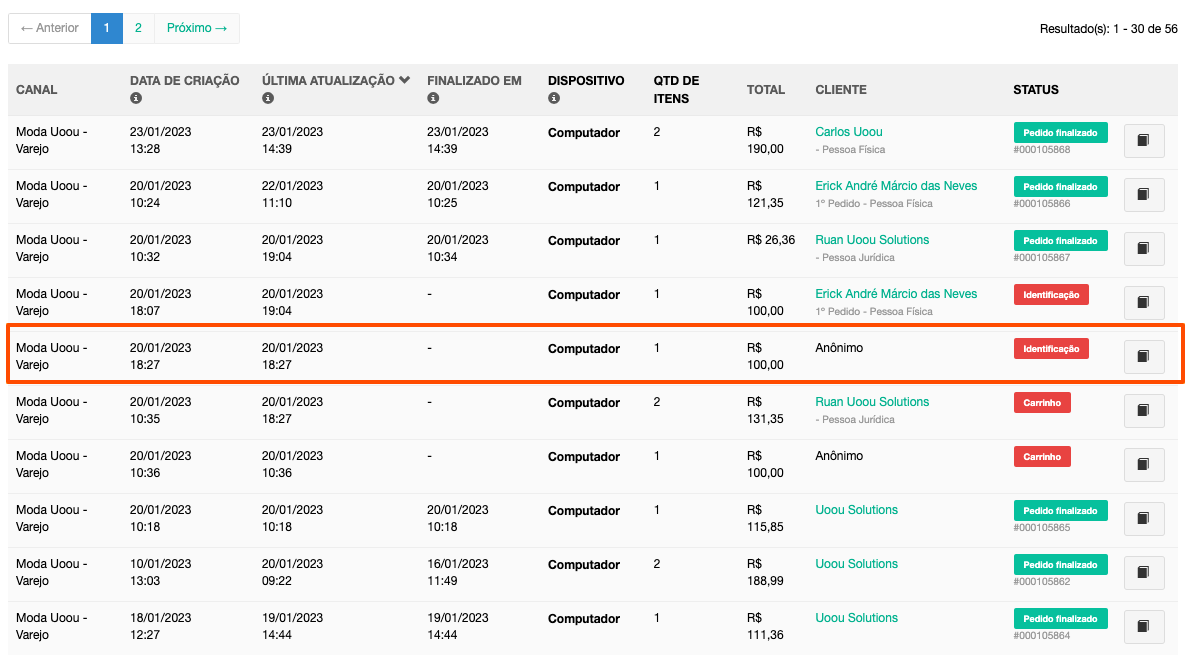Screen dimensions: 1192x655
Task: Click the Canal column header
Action: 36,90
